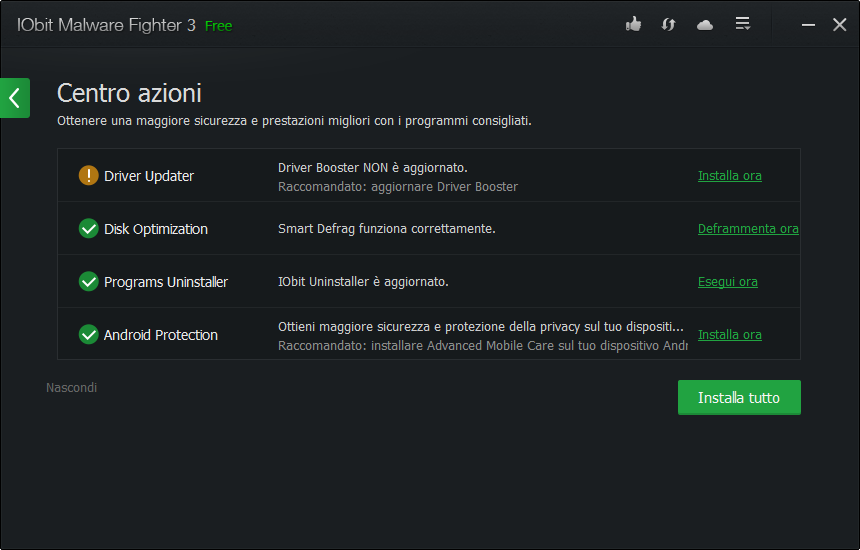Click the 'Deframmenta ora' link
The height and width of the screenshot is (550, 860).
pos(747,229)
